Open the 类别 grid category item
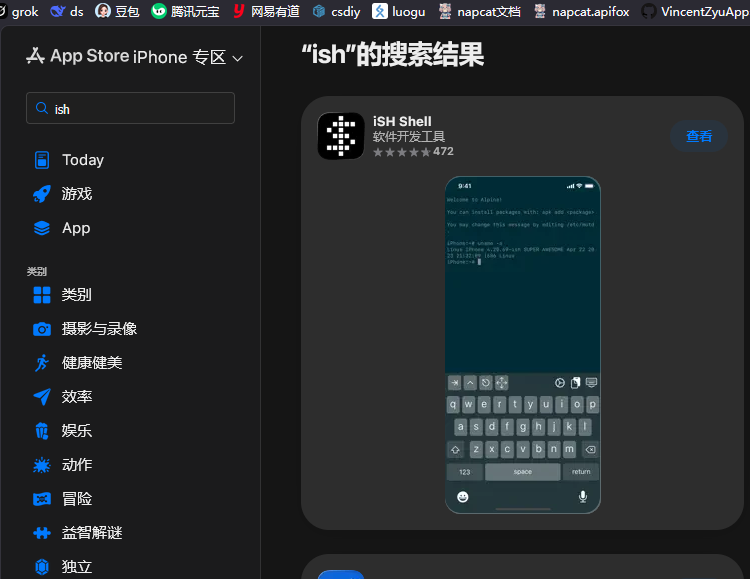Image resolution: width=750 pixels, height=579 pixels. (x=62, y=295)
